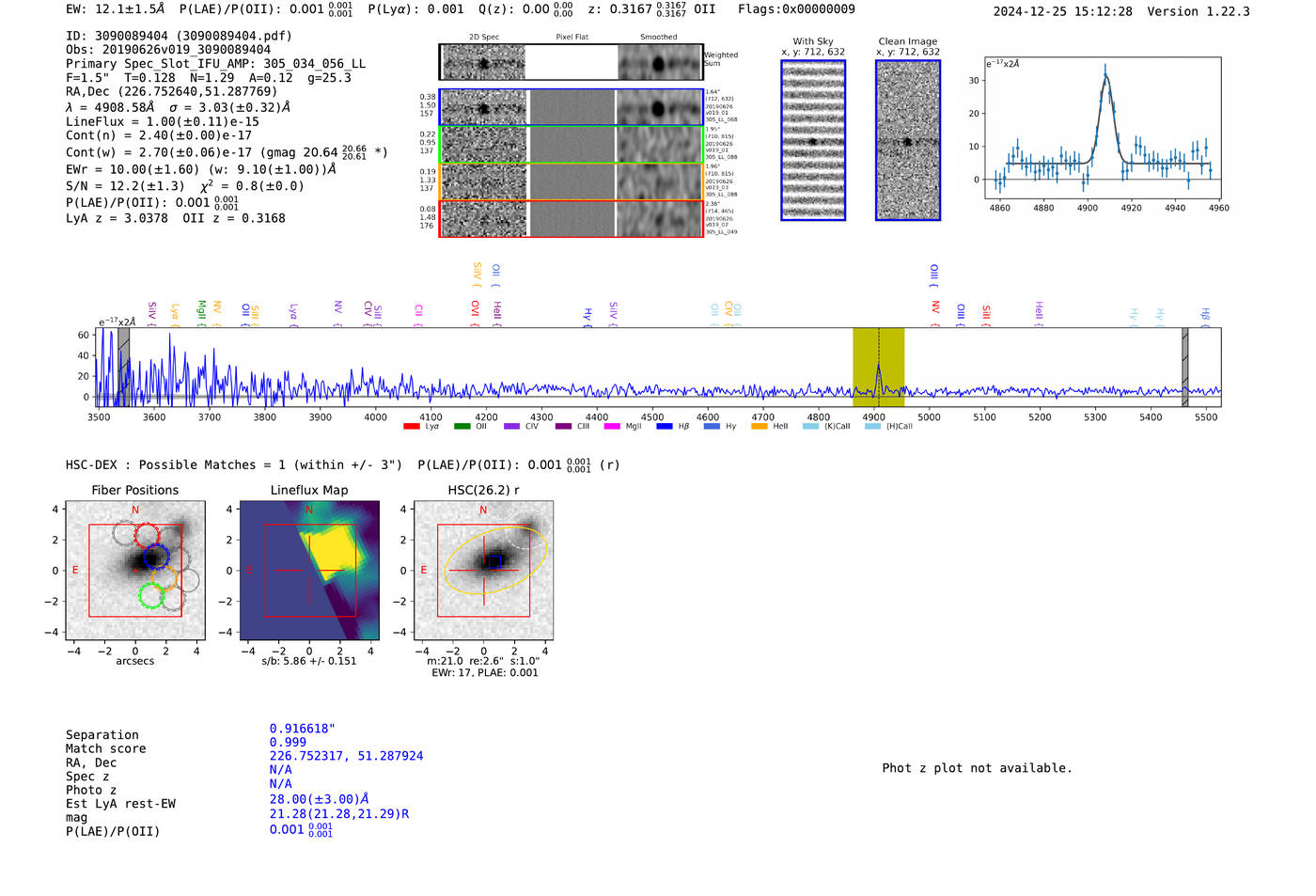Open the Fiber Positions image
Screen dimensions: 1316x896
pos(135,571)
